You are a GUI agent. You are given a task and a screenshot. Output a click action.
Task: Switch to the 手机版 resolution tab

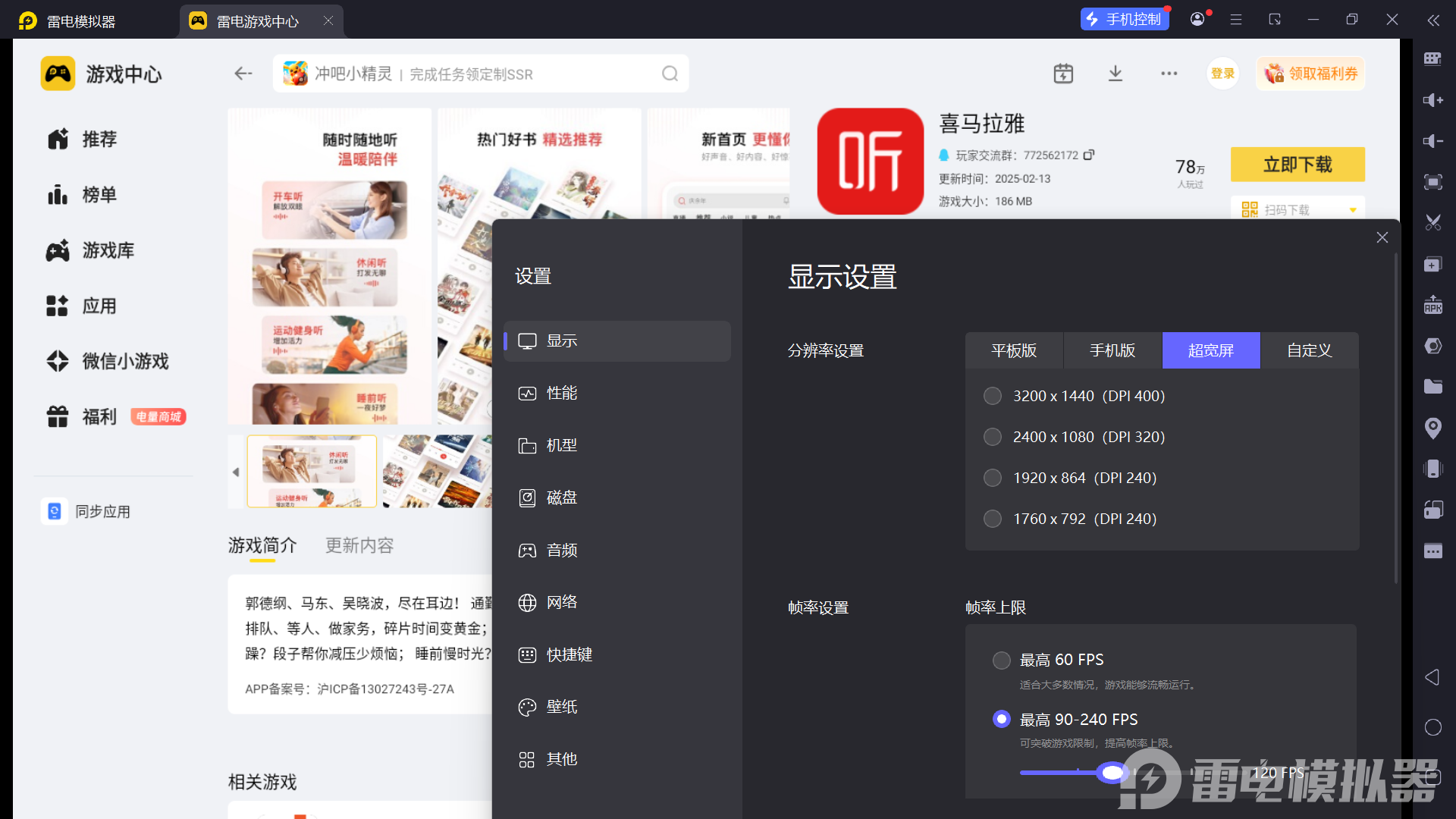click(1112, 350)
